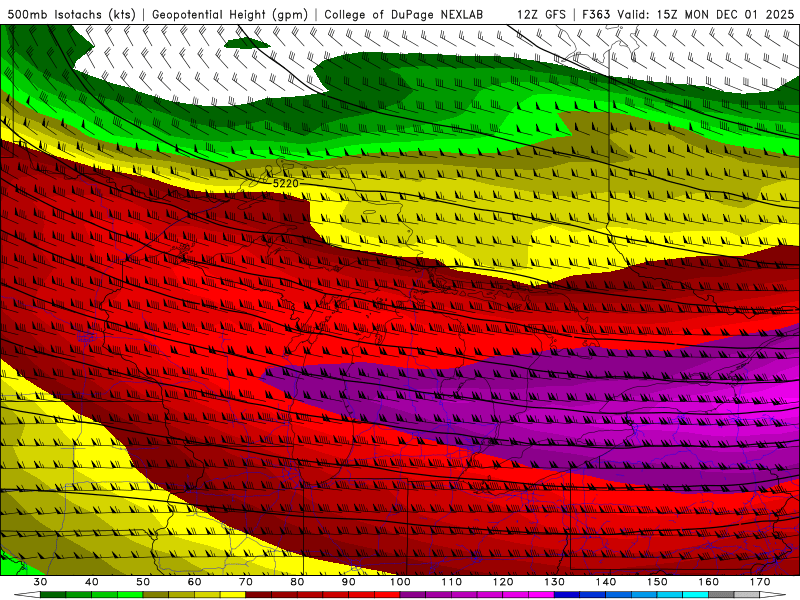Viewport: 800px width, 600px height.
Task: Click the purple color bar segment right of 100
Action: point(413,595)
